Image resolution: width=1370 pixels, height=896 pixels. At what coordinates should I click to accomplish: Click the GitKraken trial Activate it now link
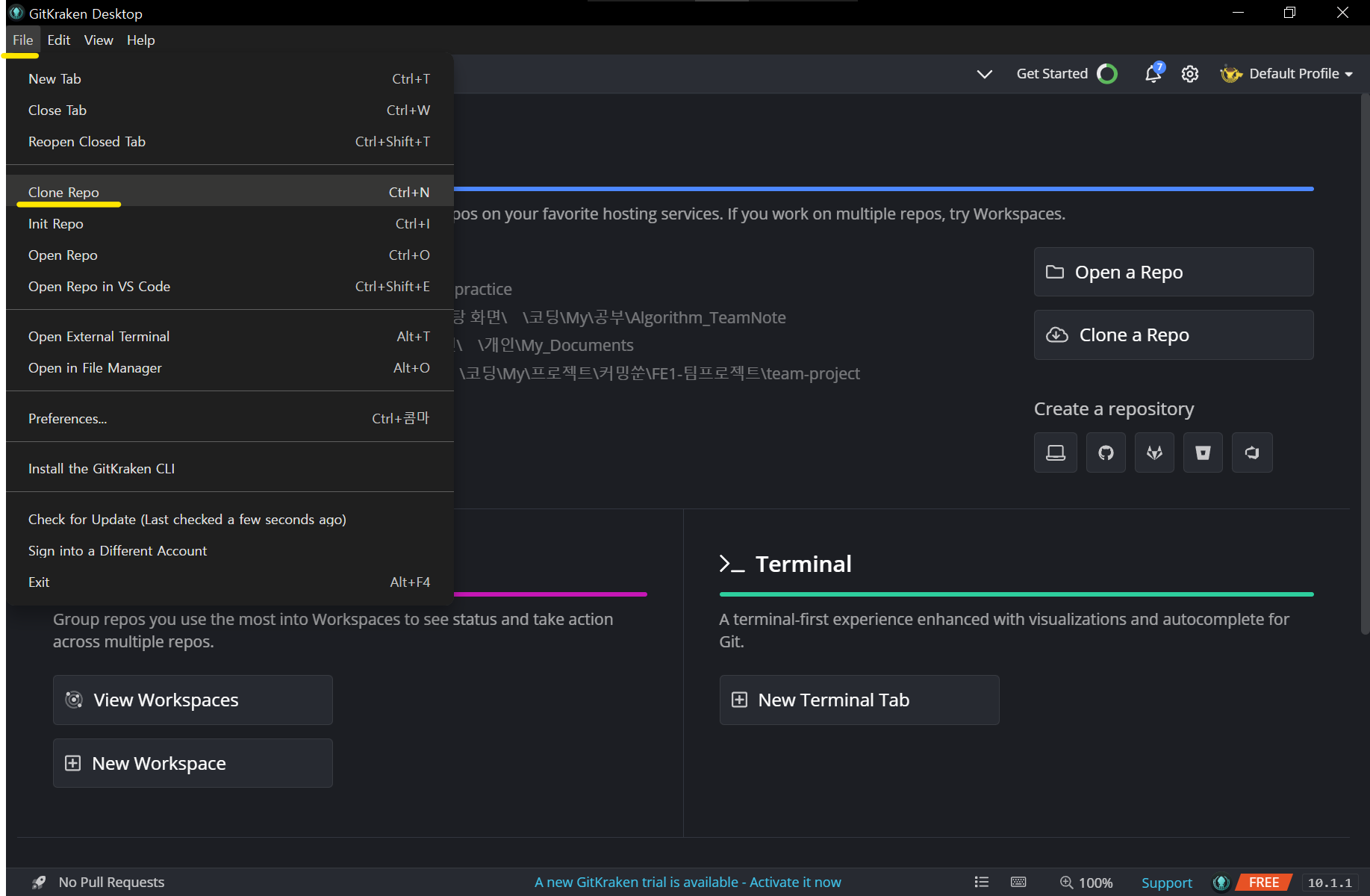(688, 883)
